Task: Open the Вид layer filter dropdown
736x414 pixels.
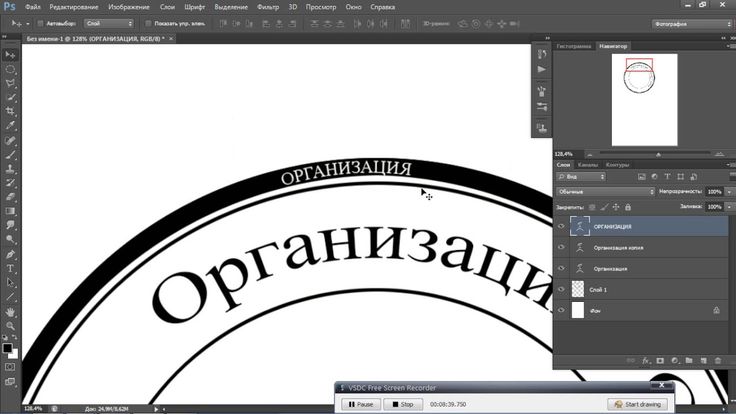Action: click(581, 176)
